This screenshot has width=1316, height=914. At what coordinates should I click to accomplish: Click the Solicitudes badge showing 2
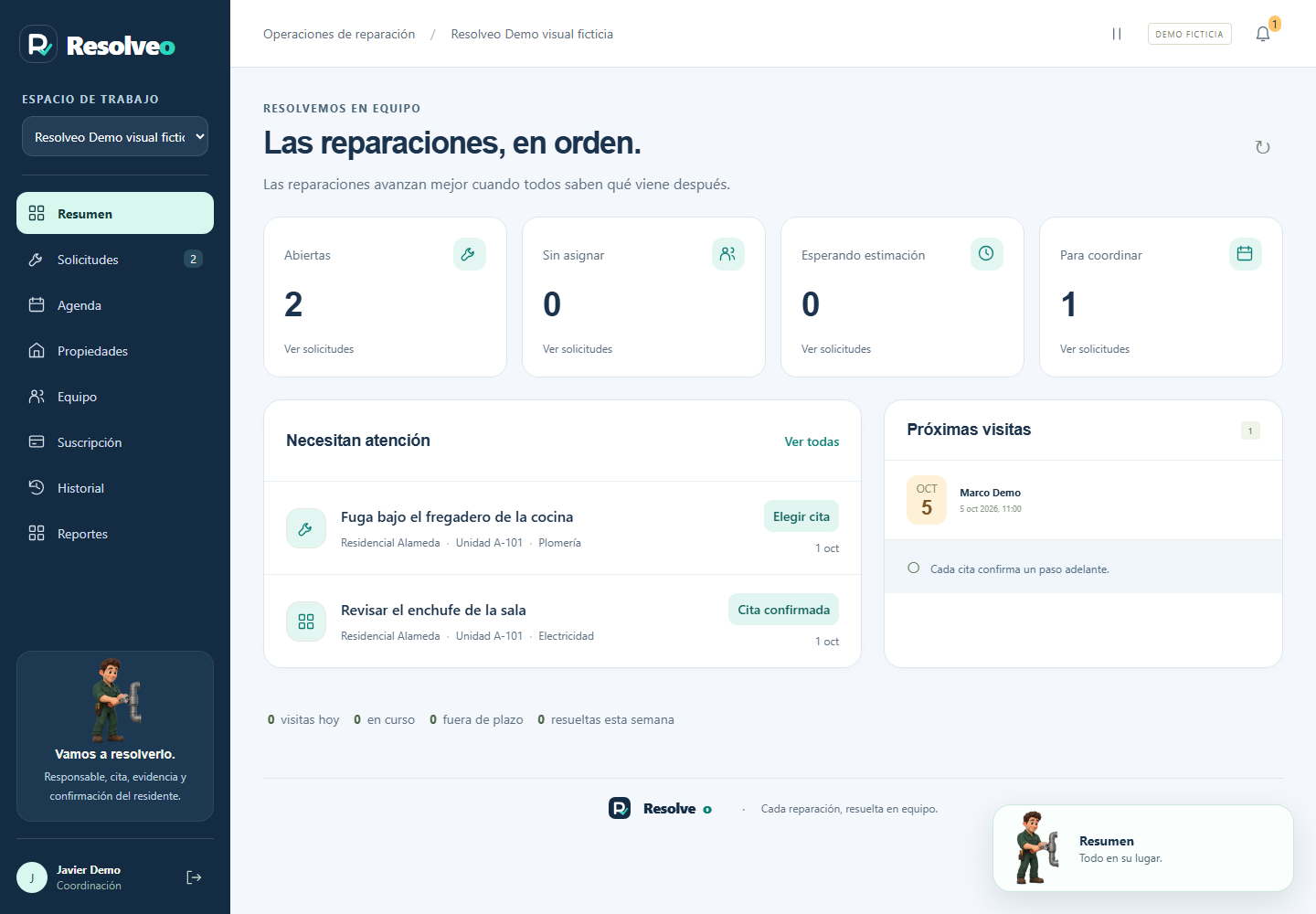[x=193, y=259]
